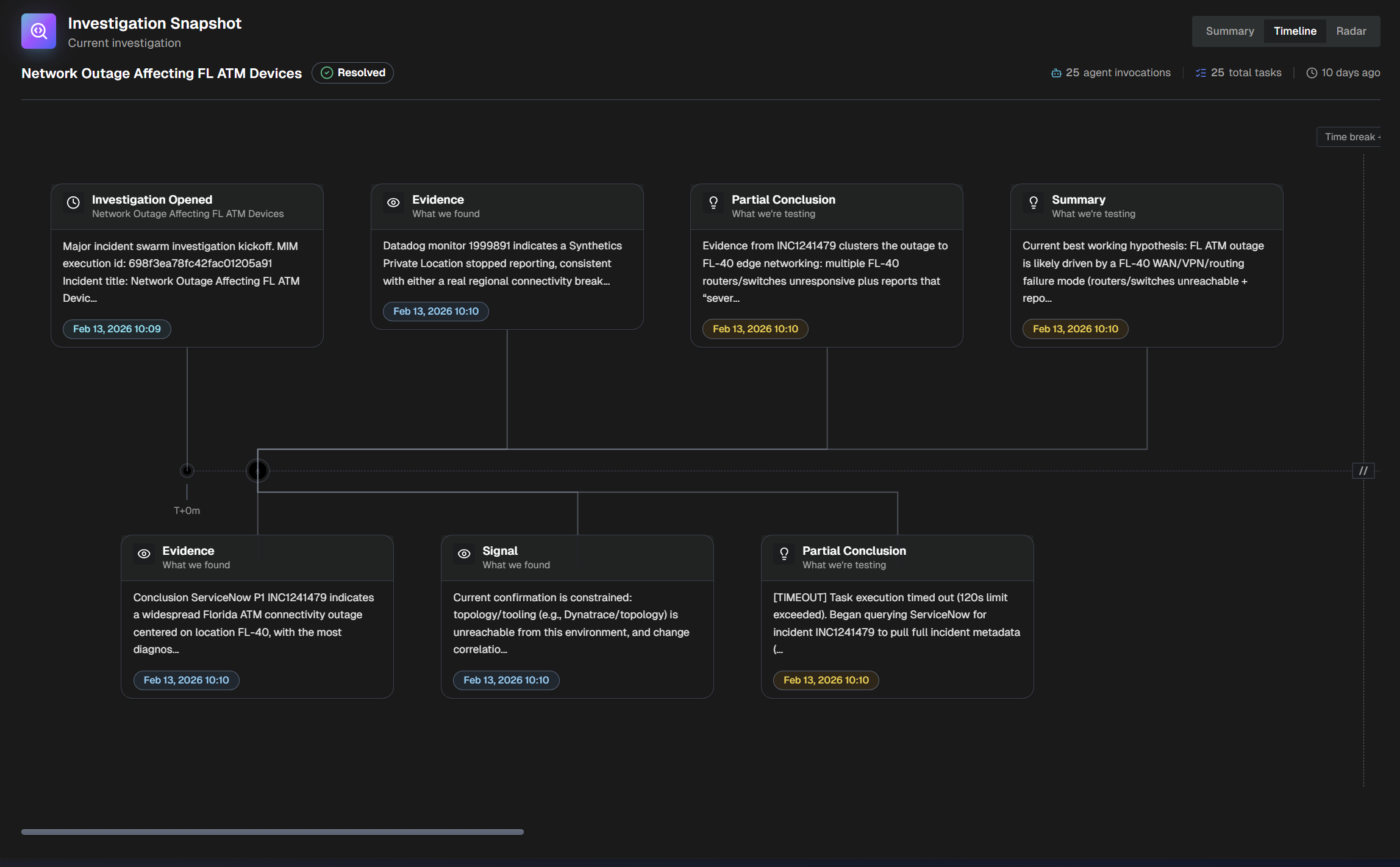Click the double-slash time break marker
Image resolution: width=1400 pixels, height=867 pixels.
tap(1363, 471)
